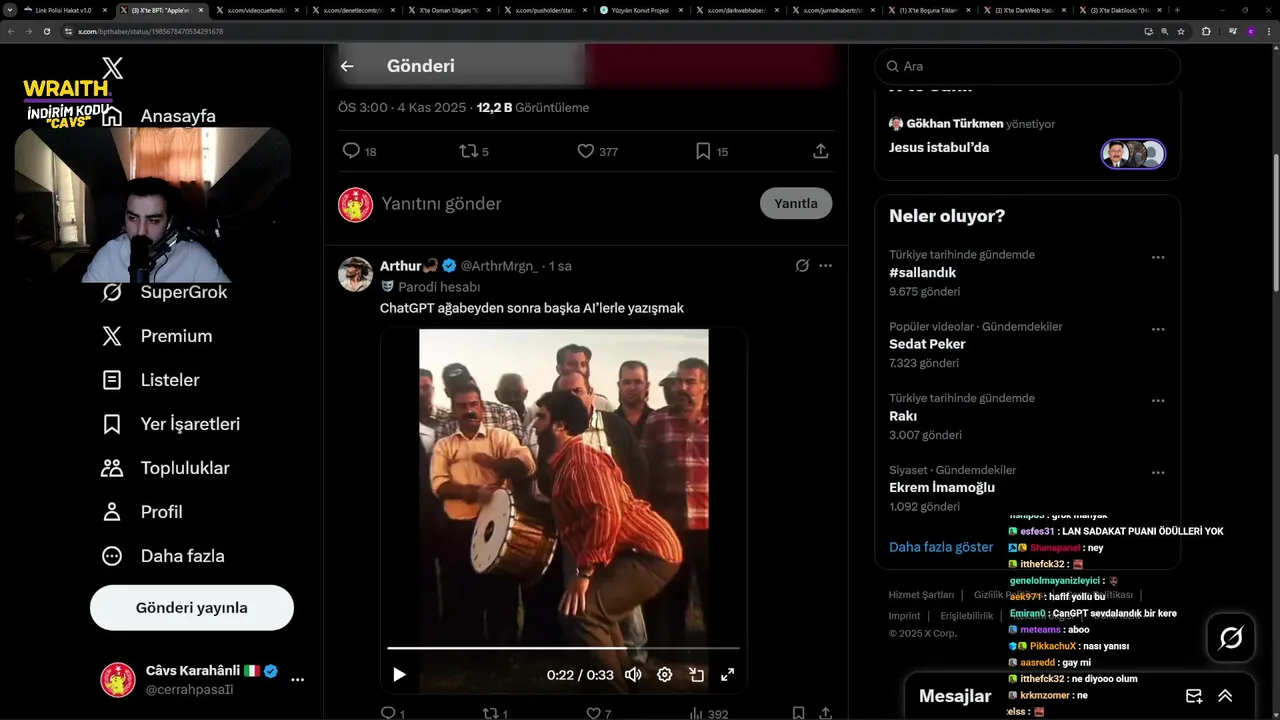This screenshot has height=720, width=1280.
Task: Click reply icon with 18 replies
Action: point(352,151)
